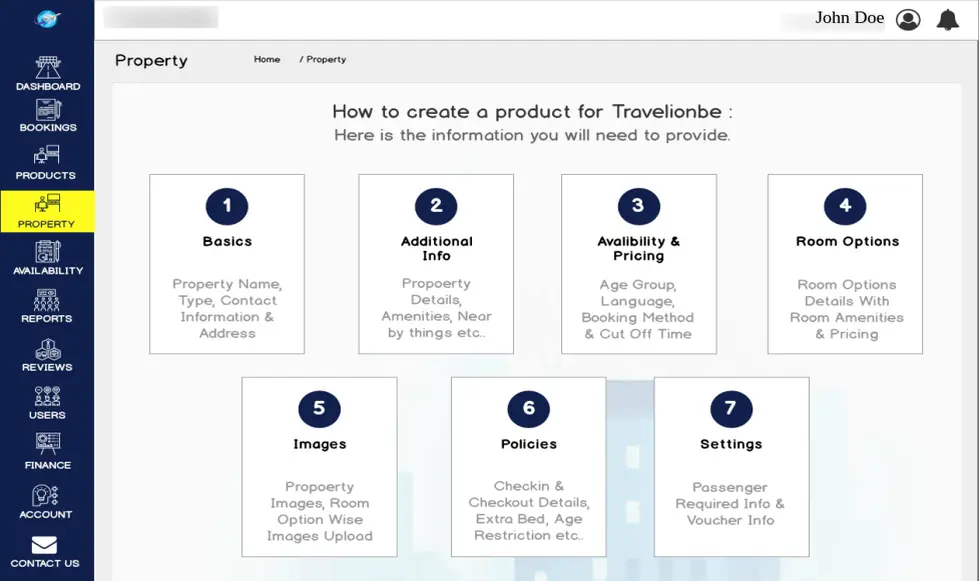Click 'How to create a product for Travelionbe' heading
The image size is (980, 581).
[x=526, y=112]
